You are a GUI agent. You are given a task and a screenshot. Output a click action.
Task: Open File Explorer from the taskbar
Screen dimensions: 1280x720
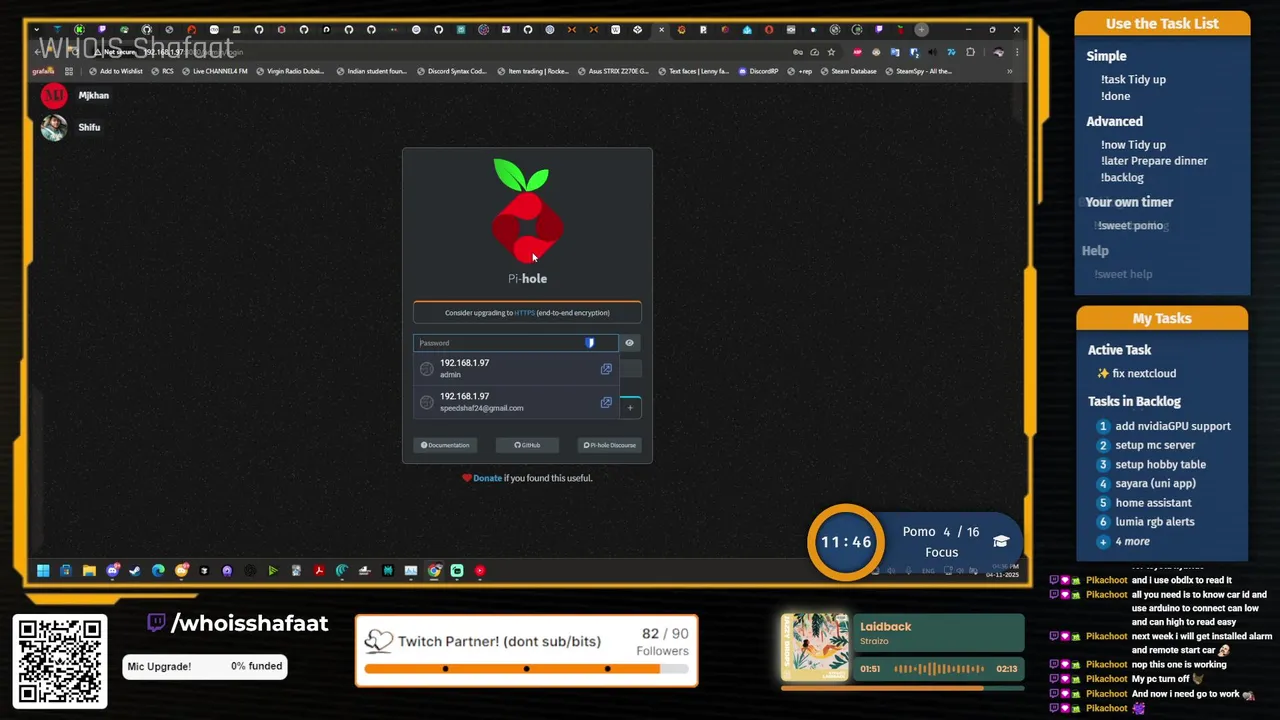[x=89, y=571]
